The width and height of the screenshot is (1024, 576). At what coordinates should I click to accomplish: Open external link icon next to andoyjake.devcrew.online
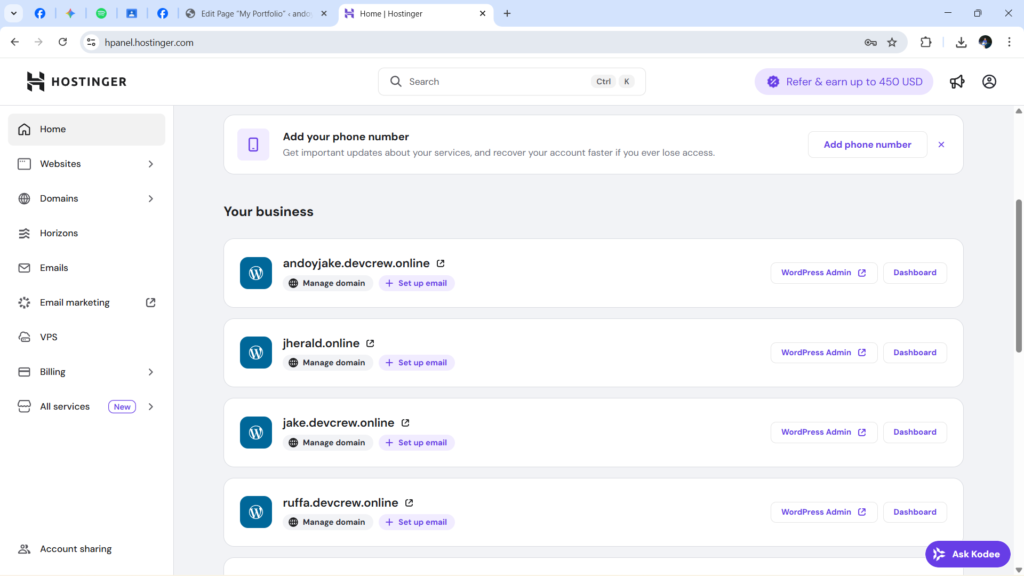pos(440,264)
